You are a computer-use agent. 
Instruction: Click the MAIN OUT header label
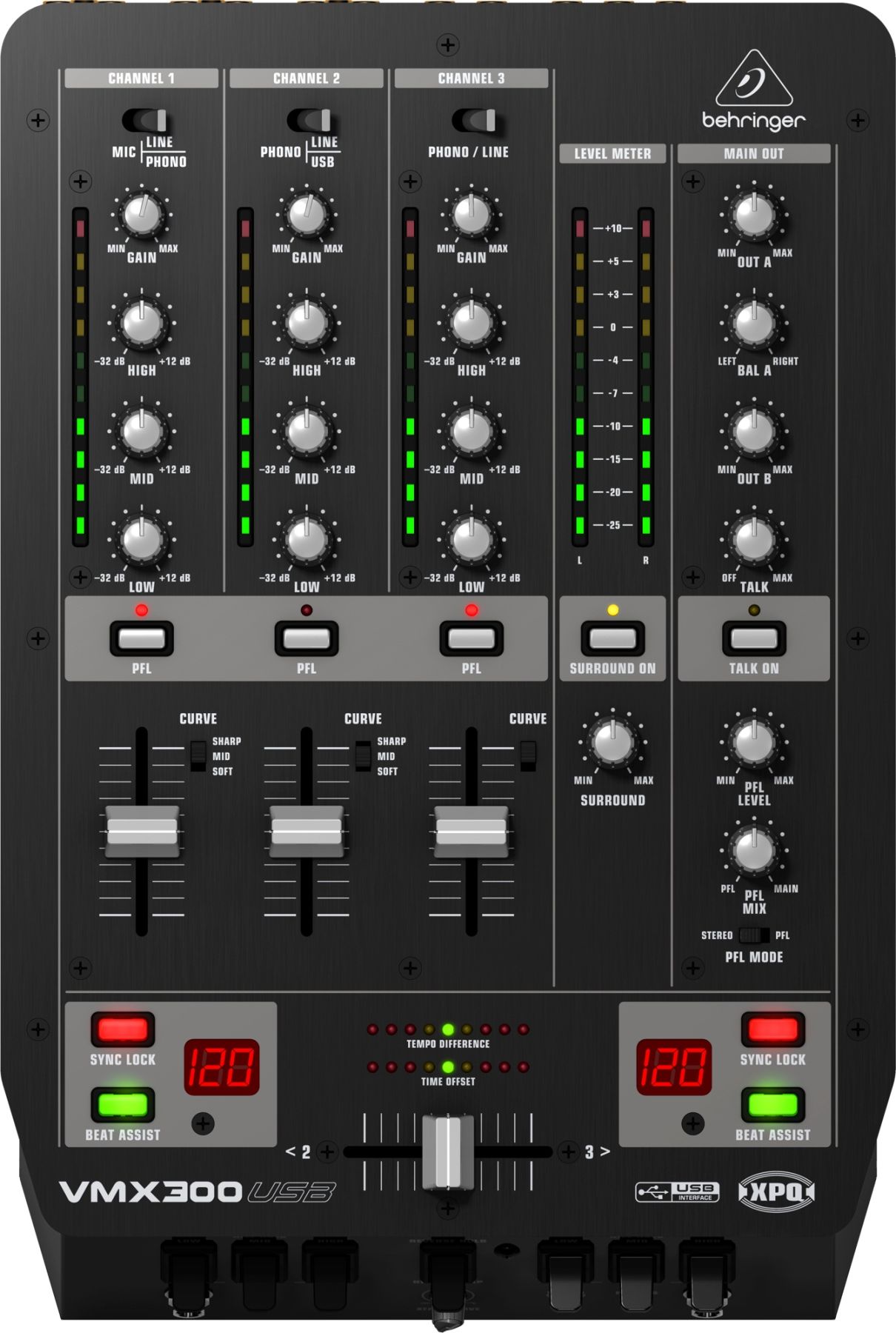tap(754, 153)
